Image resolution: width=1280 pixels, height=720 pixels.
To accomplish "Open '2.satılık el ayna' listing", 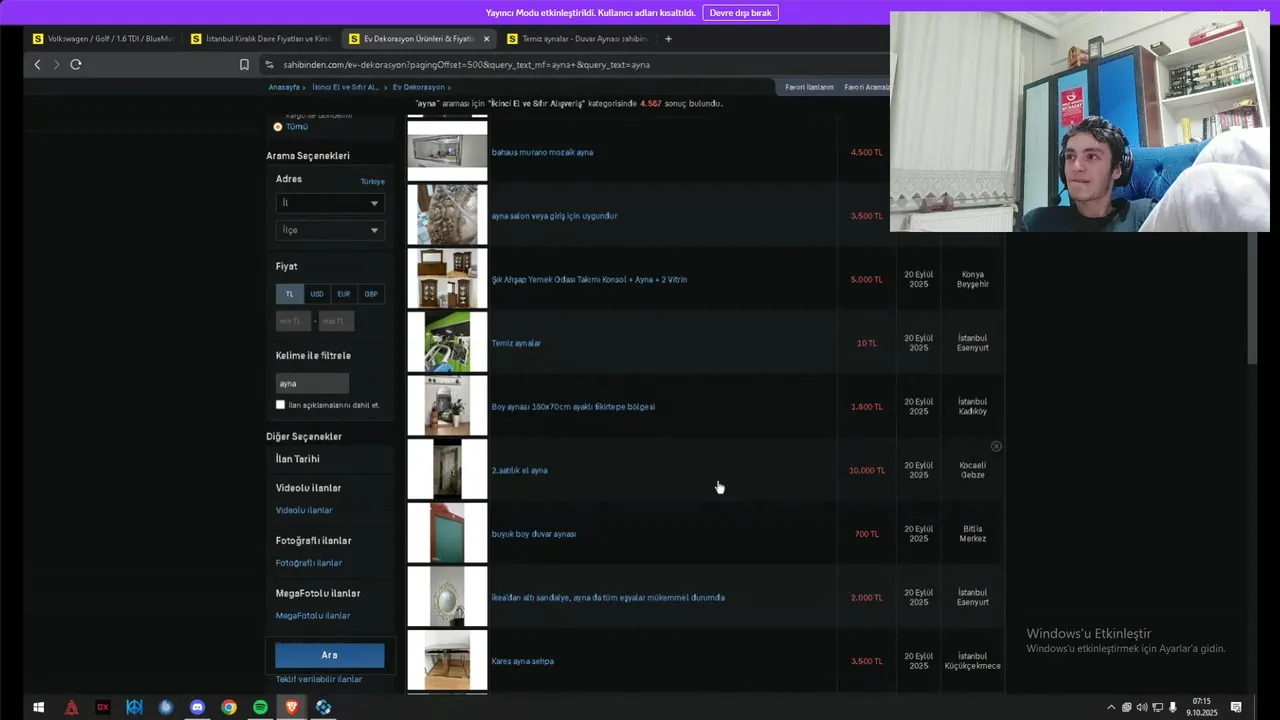I will 519,470.
